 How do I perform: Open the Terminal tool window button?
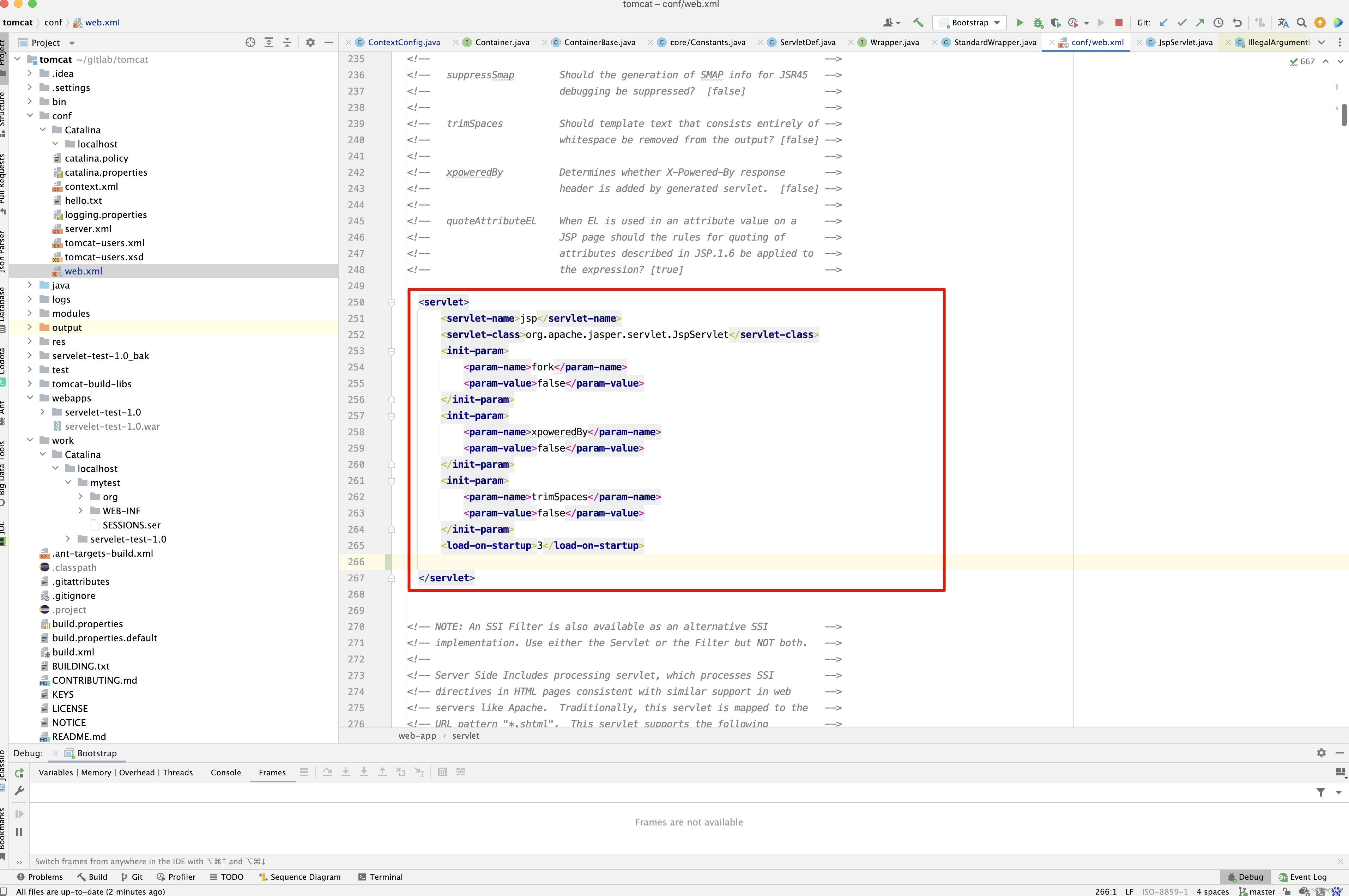[x=380, y=877]
